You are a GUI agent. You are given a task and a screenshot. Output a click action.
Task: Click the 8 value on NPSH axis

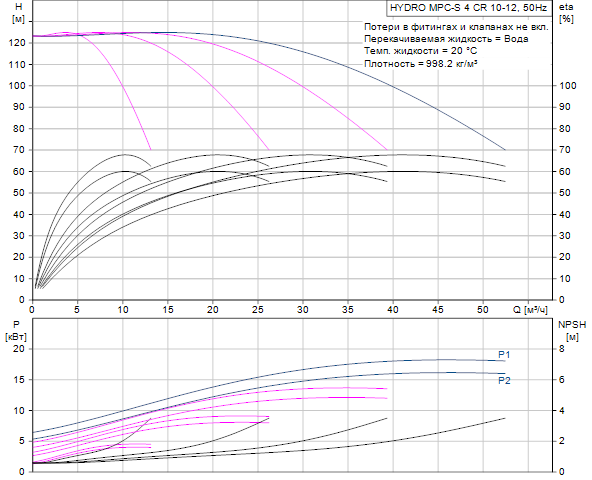(x=562, y=349)
